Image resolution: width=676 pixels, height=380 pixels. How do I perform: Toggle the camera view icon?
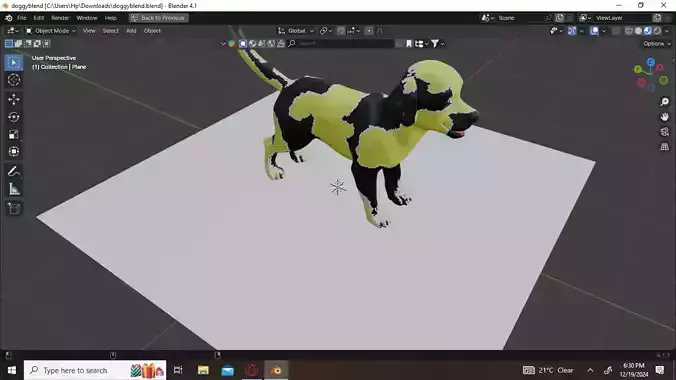pyautogui.click(x=664, y=132)
